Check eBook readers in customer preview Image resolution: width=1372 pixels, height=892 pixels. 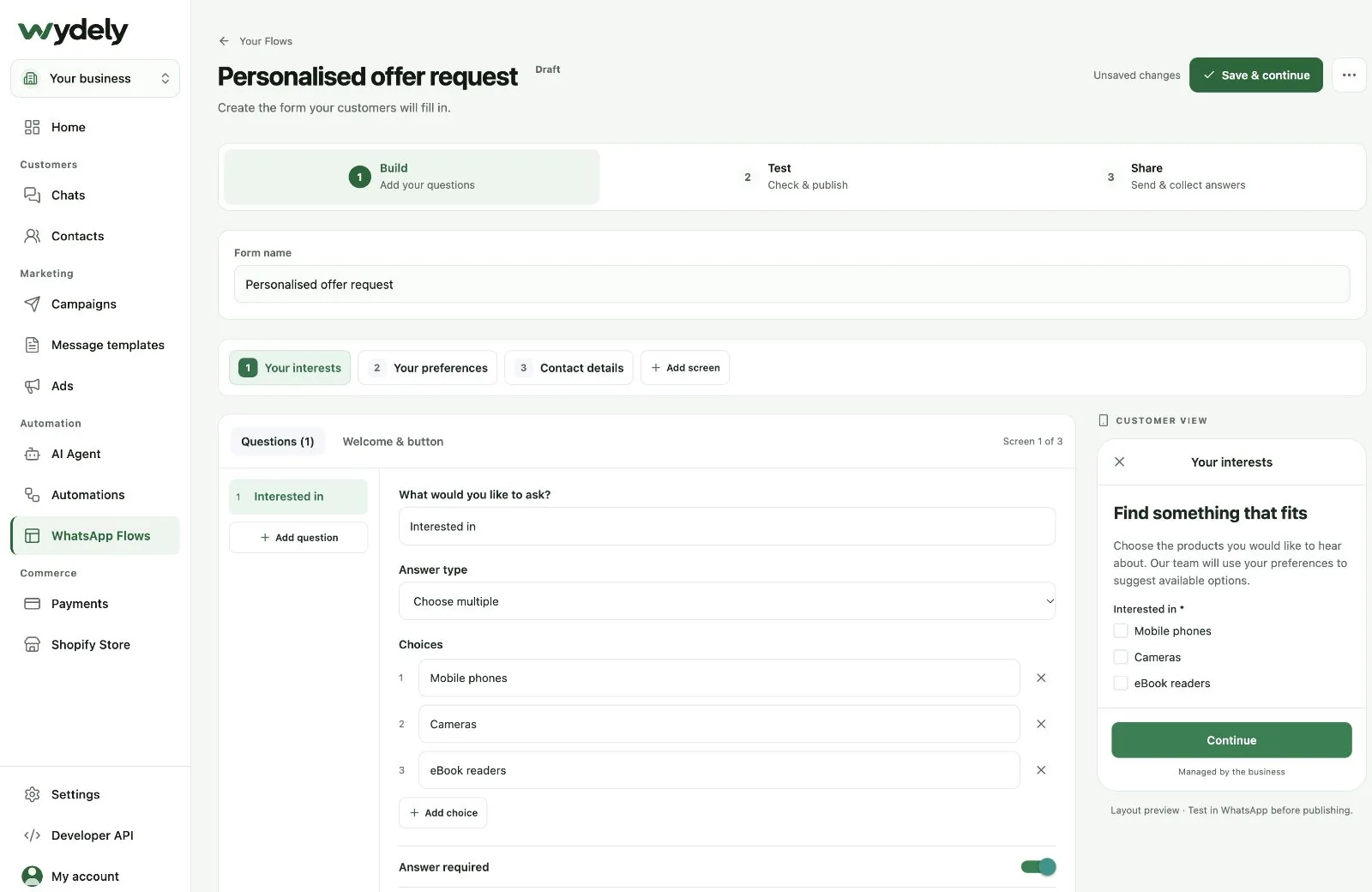point(1121,683)
